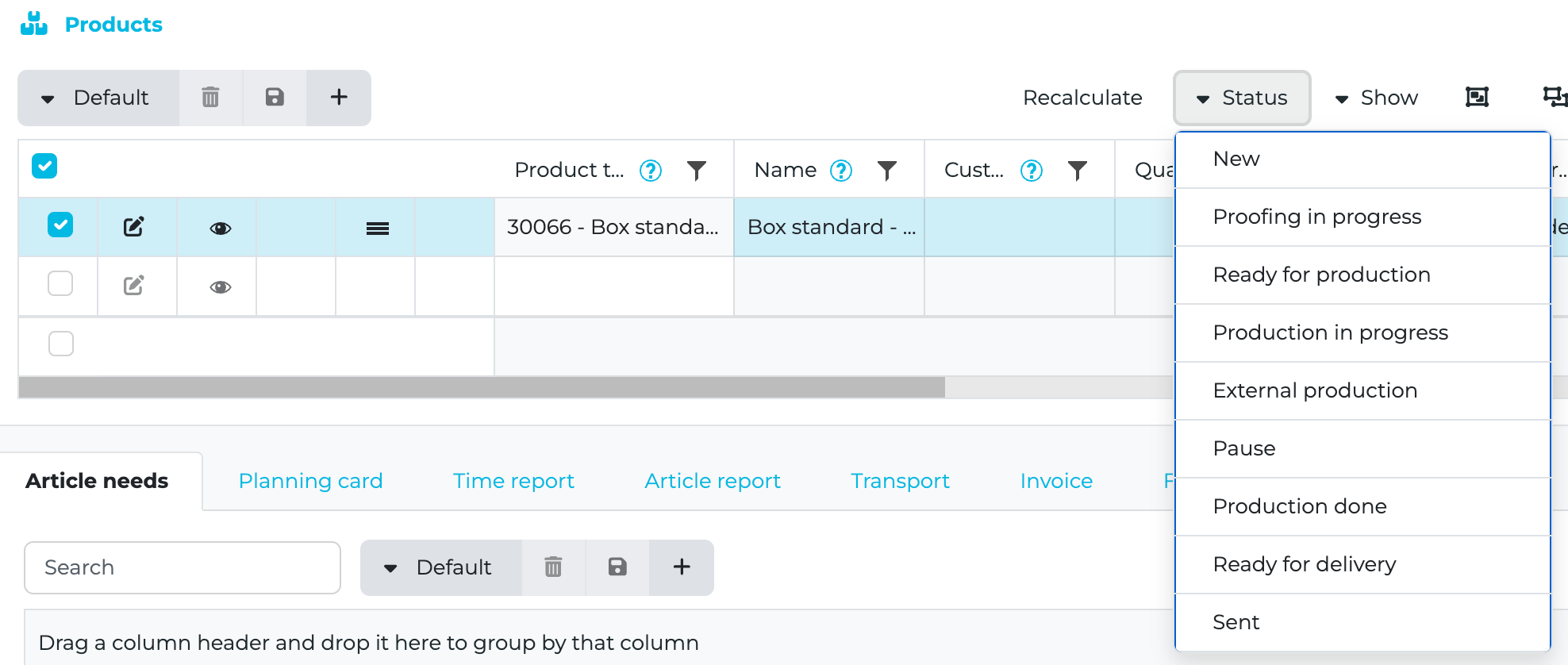
Task: Switch to the Planning card tab
Action: (x=310, y=481)
